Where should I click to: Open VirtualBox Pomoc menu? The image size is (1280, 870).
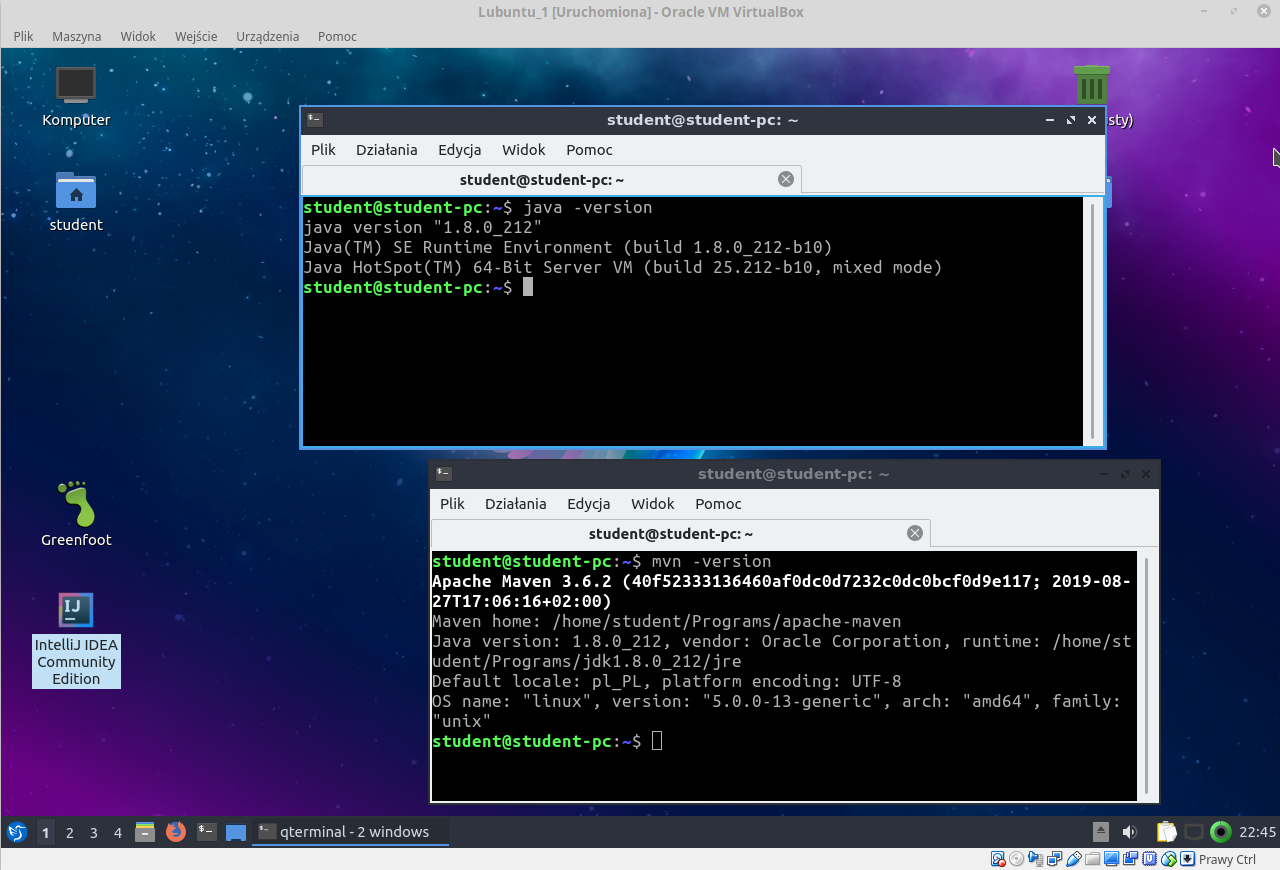coord(337,36)
